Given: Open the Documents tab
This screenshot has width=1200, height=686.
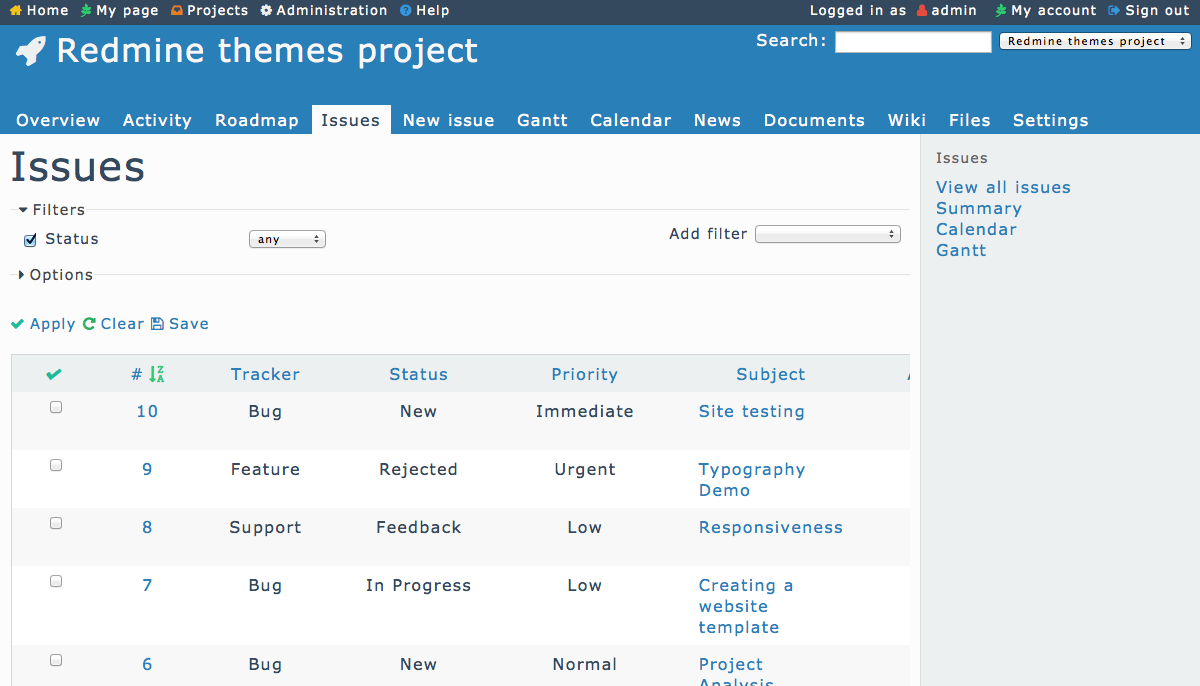Looking at the screenshot, I should click(815, 120).
